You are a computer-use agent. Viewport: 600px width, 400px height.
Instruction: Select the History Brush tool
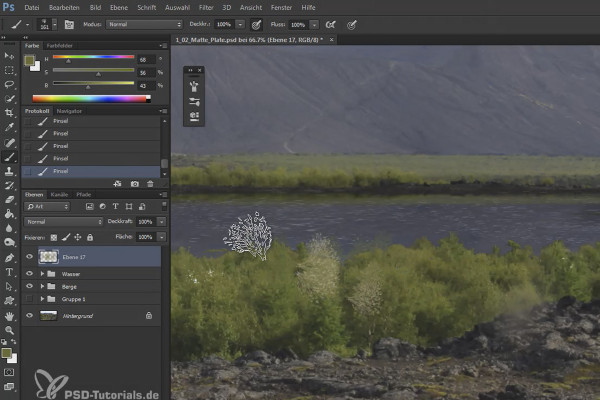(x=9, y=186)
